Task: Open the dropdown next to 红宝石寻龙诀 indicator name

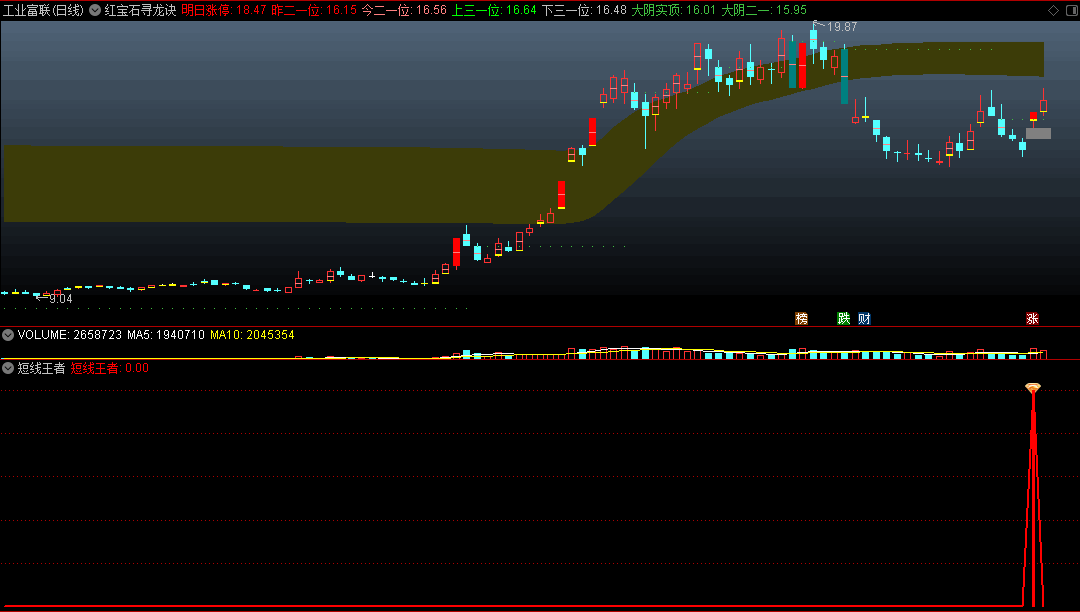Action: (95, 10)
